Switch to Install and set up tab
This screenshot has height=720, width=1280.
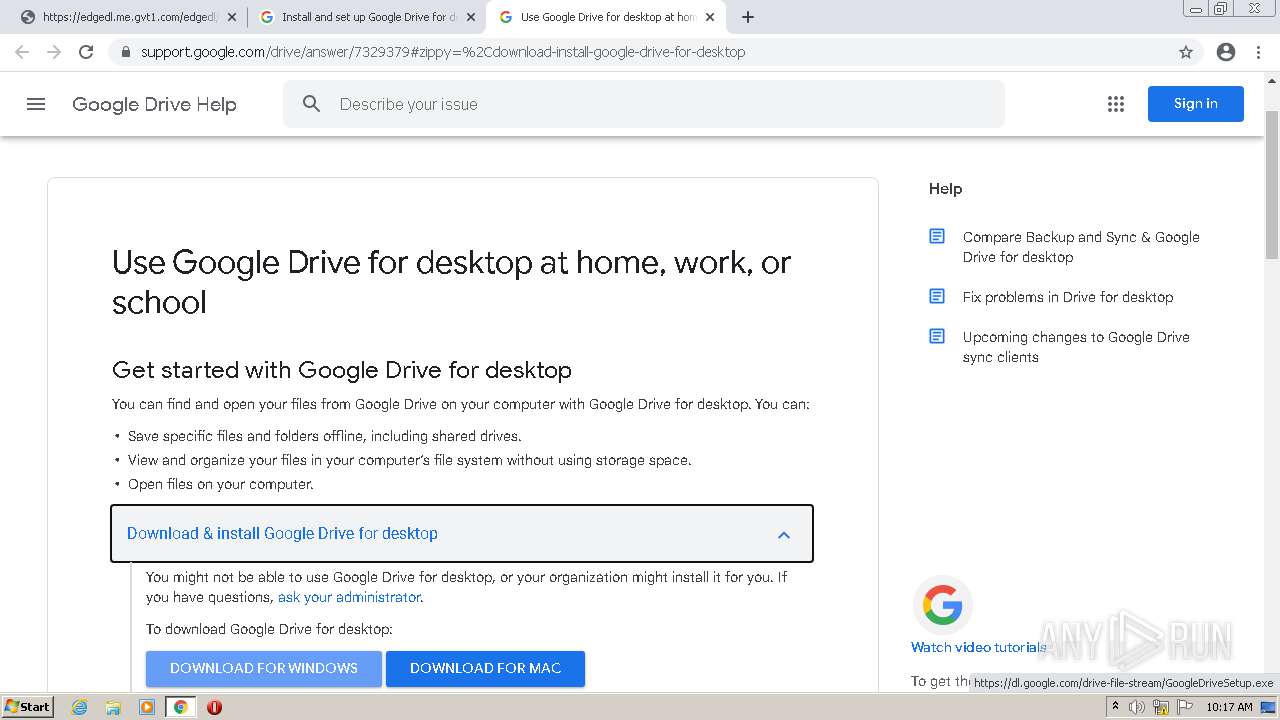click(x=366, y=17)
